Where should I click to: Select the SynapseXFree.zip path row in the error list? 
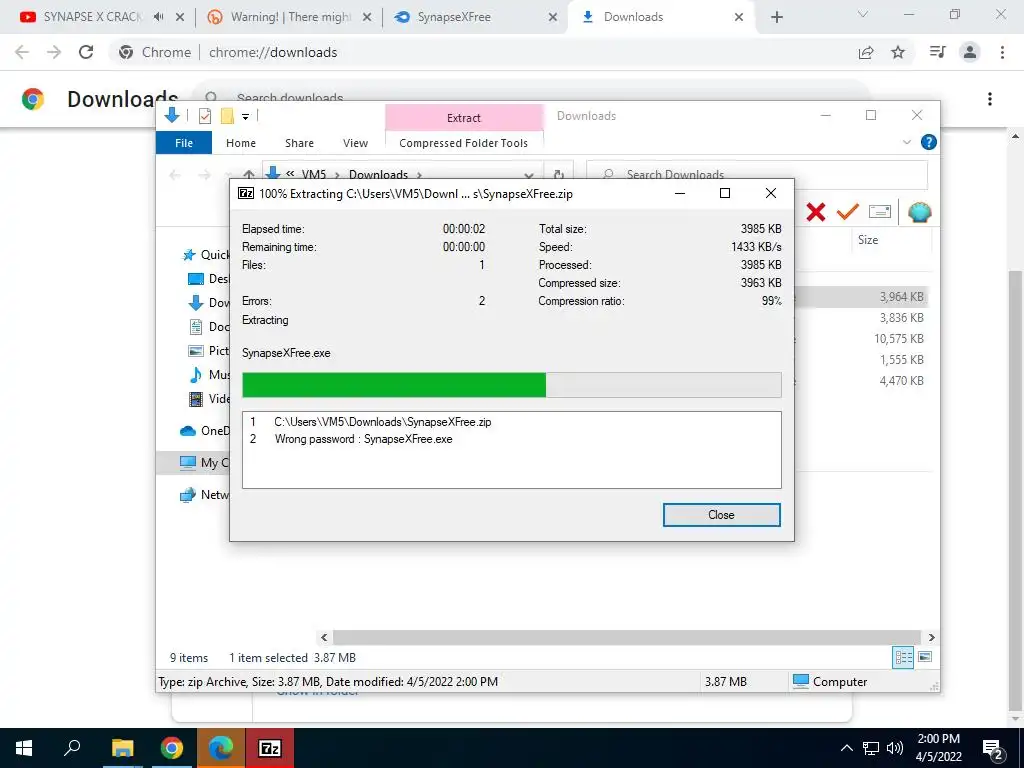pyautogui.click(x=511, y=422)
